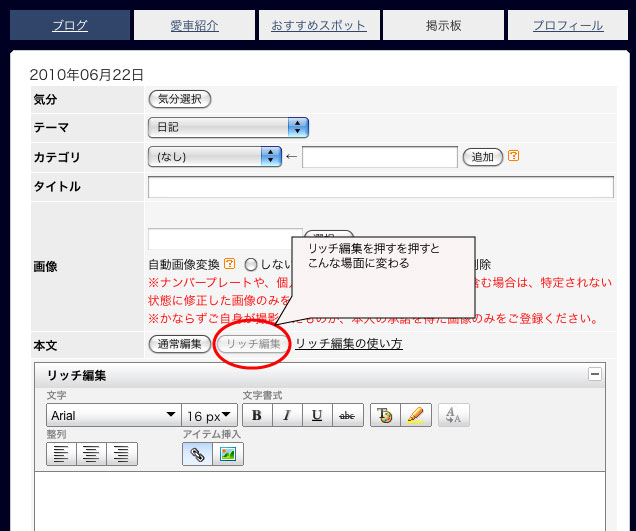Open the リッチ編集の使い方 link
The width and height of the screenshot is (636, 531).
[x=349, y=344]
